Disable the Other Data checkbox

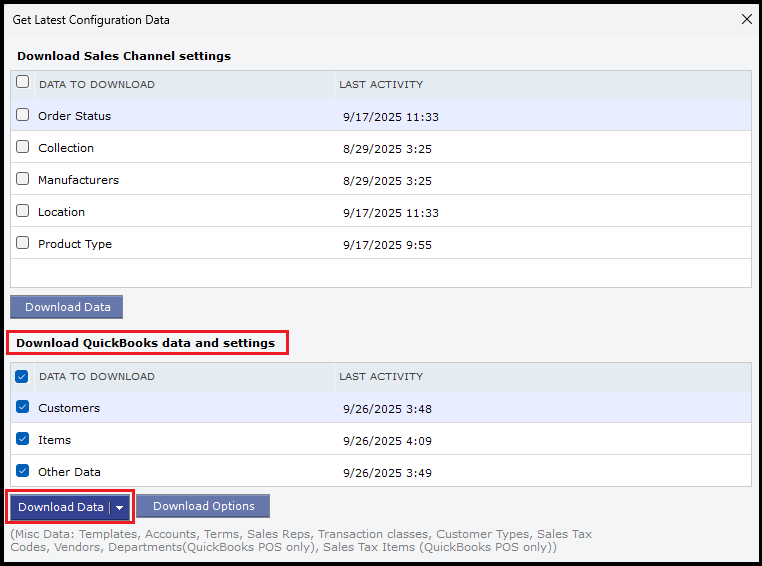[23, 471]
